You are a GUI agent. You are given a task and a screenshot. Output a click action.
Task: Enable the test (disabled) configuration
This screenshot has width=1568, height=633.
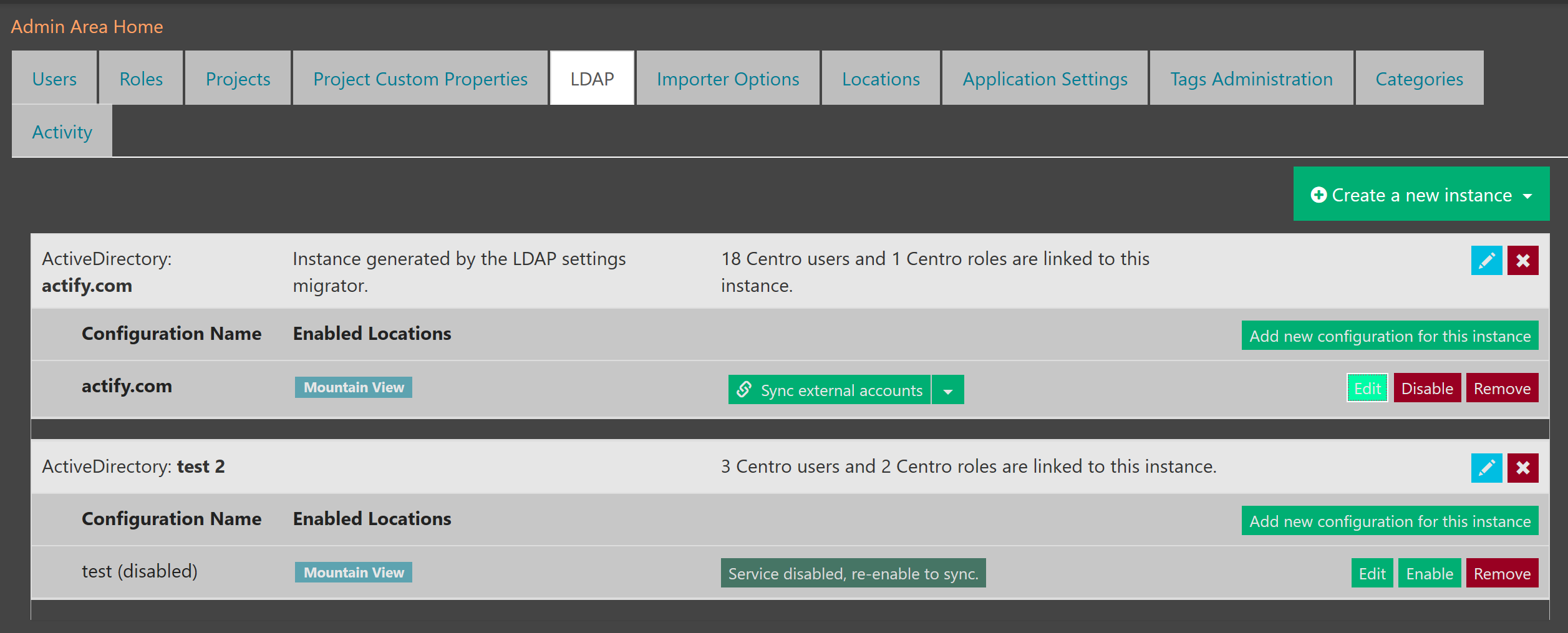1429,574
